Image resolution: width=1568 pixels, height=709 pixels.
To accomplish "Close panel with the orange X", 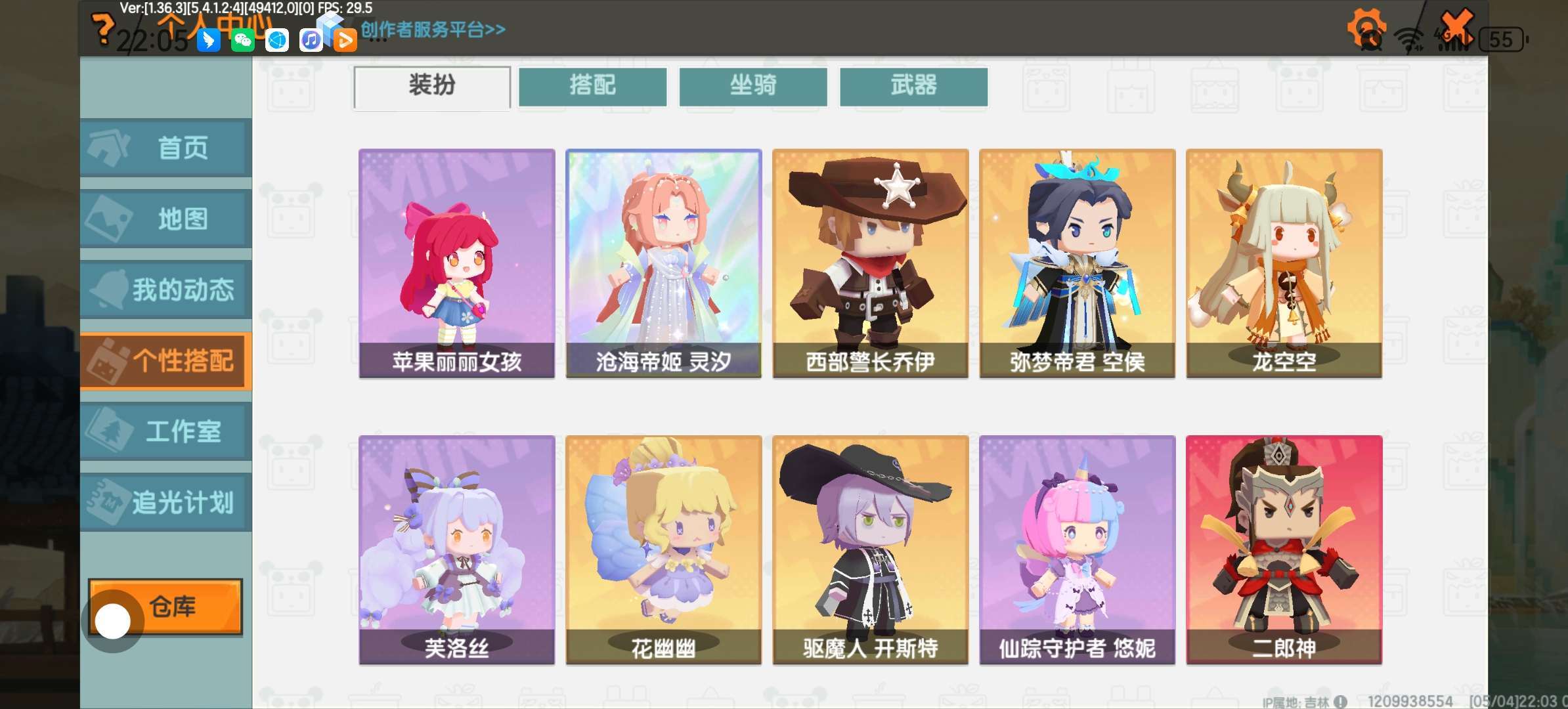I will click(1457, 28).
